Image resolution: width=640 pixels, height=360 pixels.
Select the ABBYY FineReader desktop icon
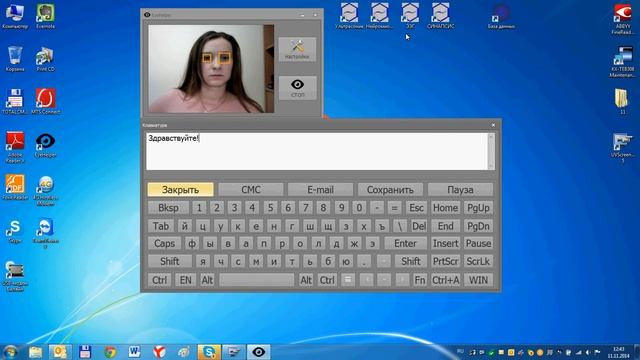(x=623, y=19)
